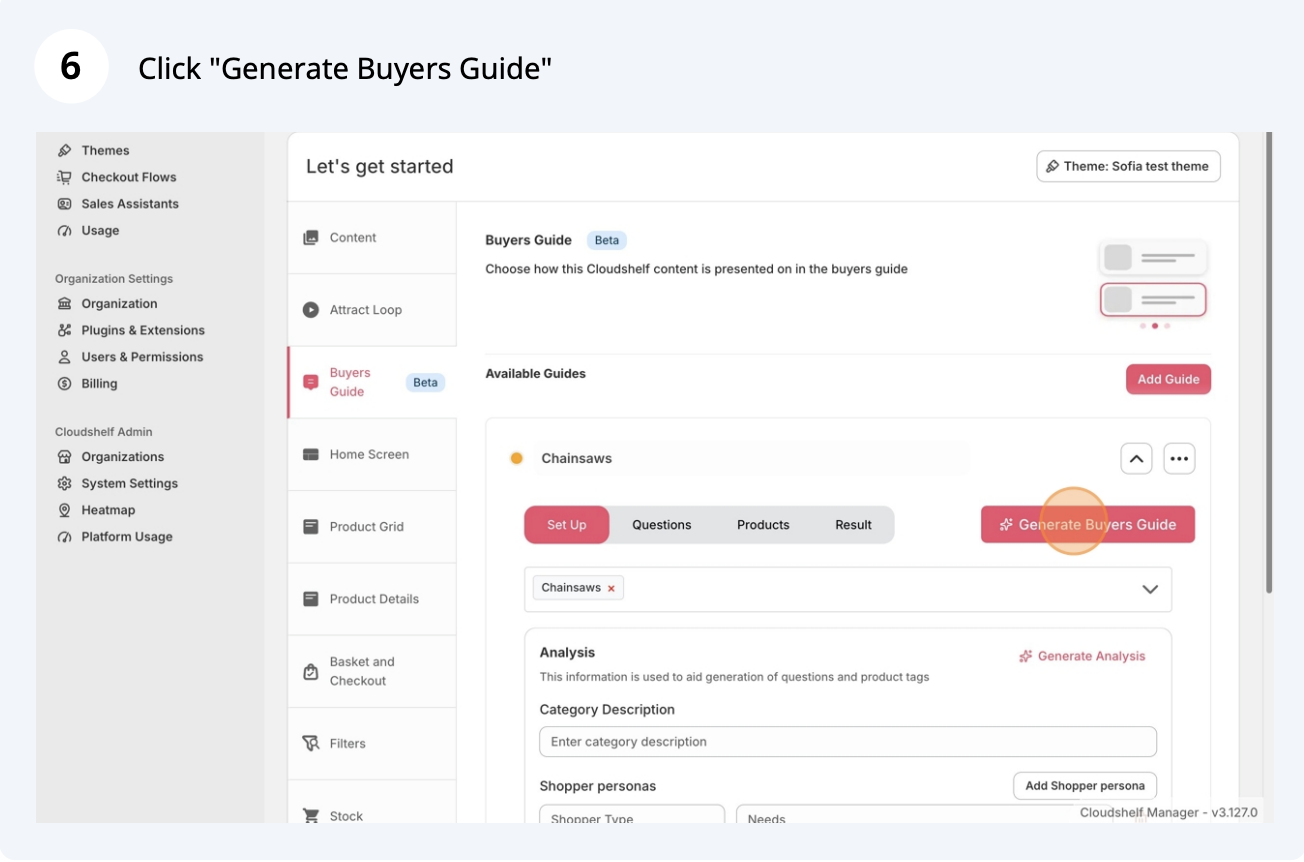Remove the Chainsaws tag with red x
Screen dimensions: 1304x862
pyautogui.click(x=611, y=588)
